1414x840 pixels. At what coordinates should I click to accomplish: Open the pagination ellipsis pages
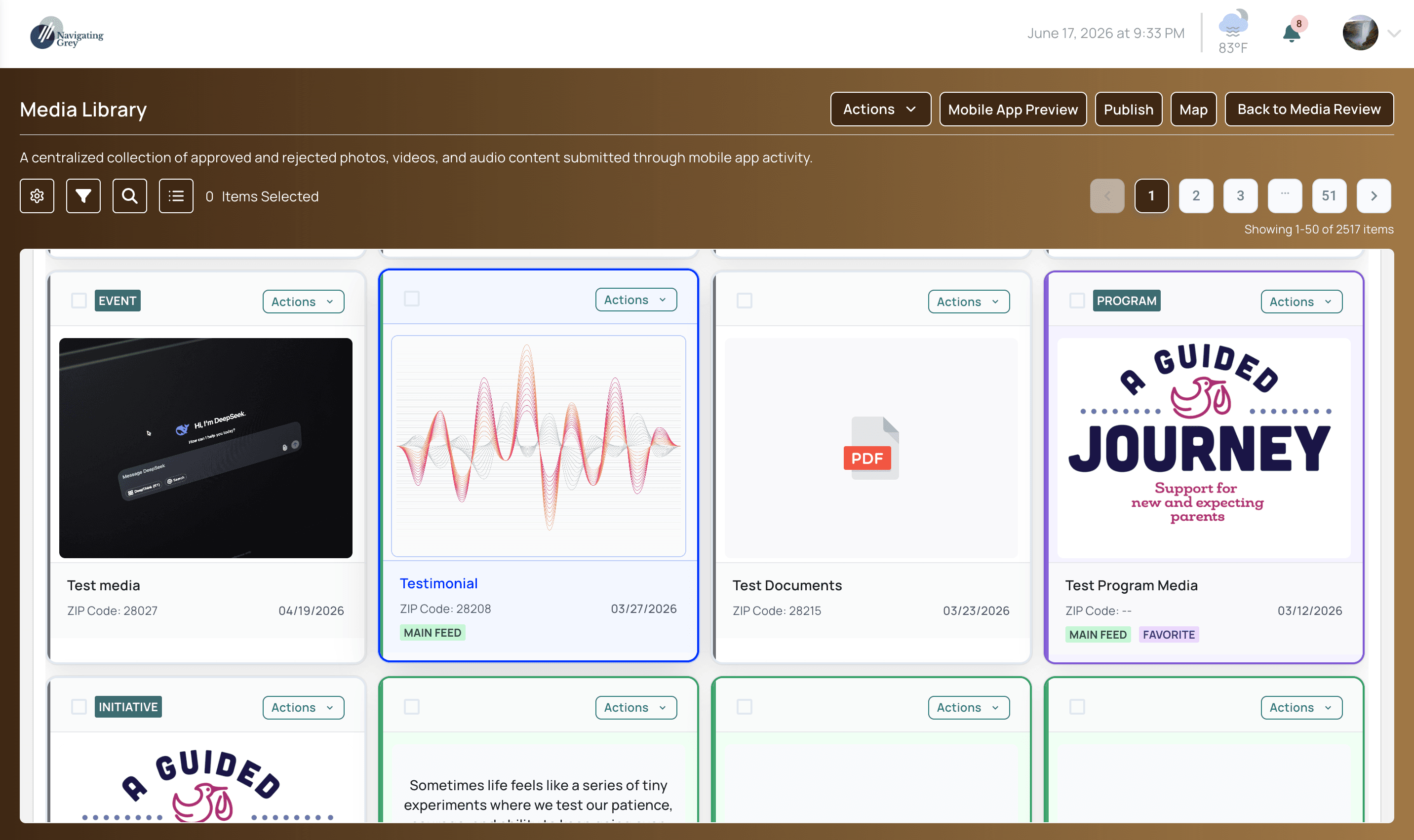pos(1285,196)
